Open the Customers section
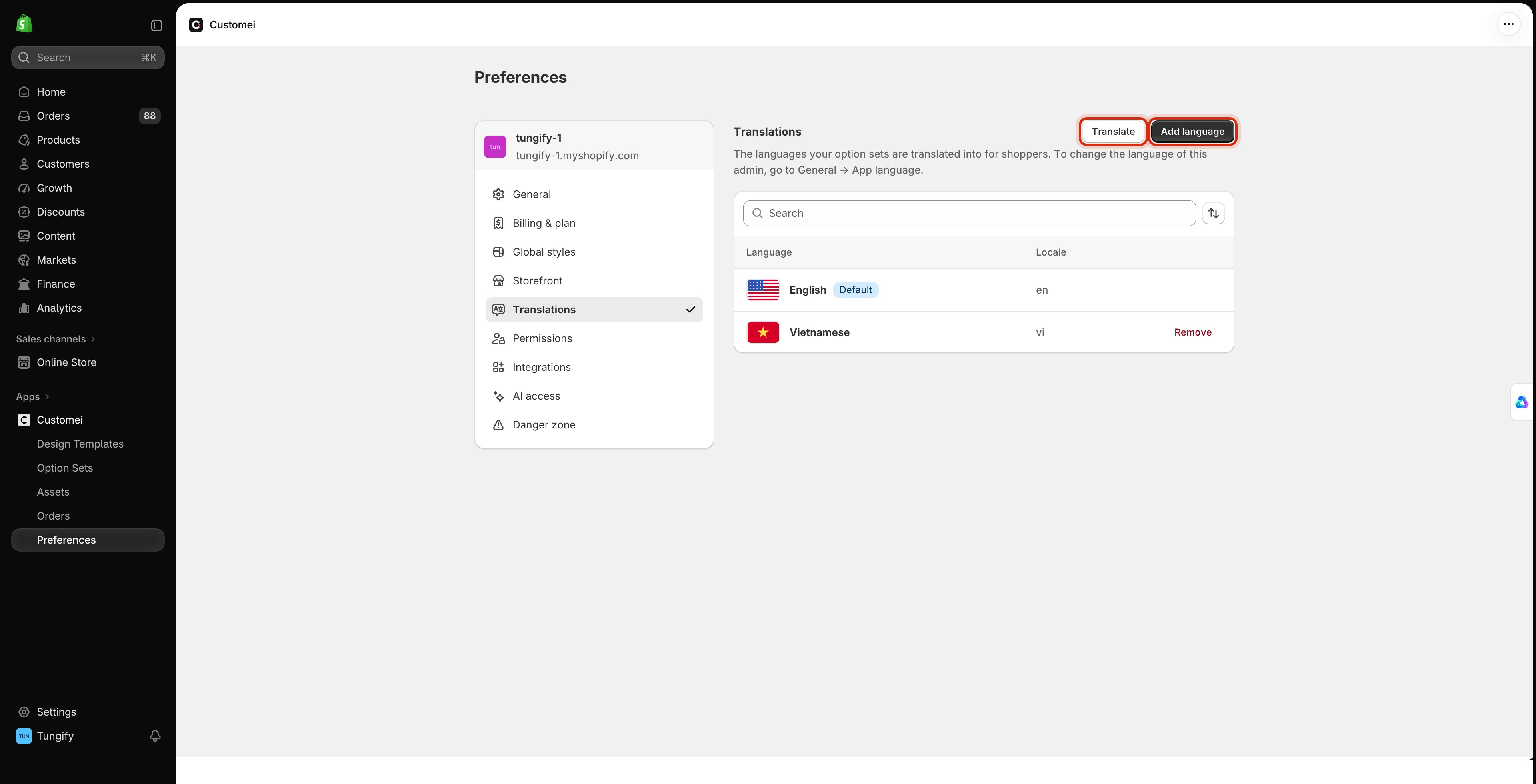Screen dimensions: 1536x784 click(x=88, y=164)
